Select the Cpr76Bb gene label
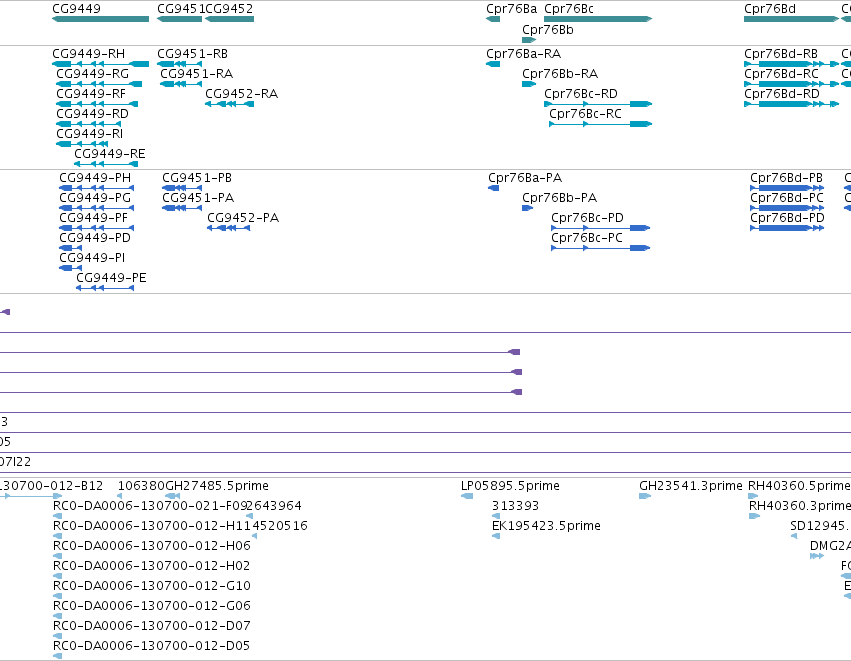Screen dimensions: 851x661 click(548, 30)
